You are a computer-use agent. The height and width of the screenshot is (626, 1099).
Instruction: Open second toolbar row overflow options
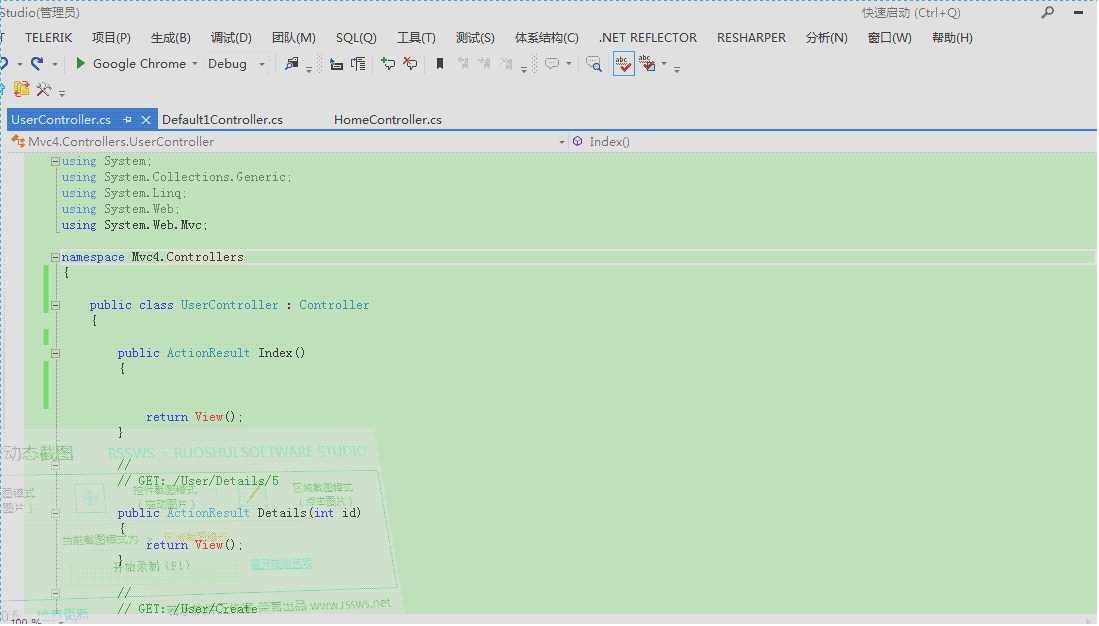(62, 93)
